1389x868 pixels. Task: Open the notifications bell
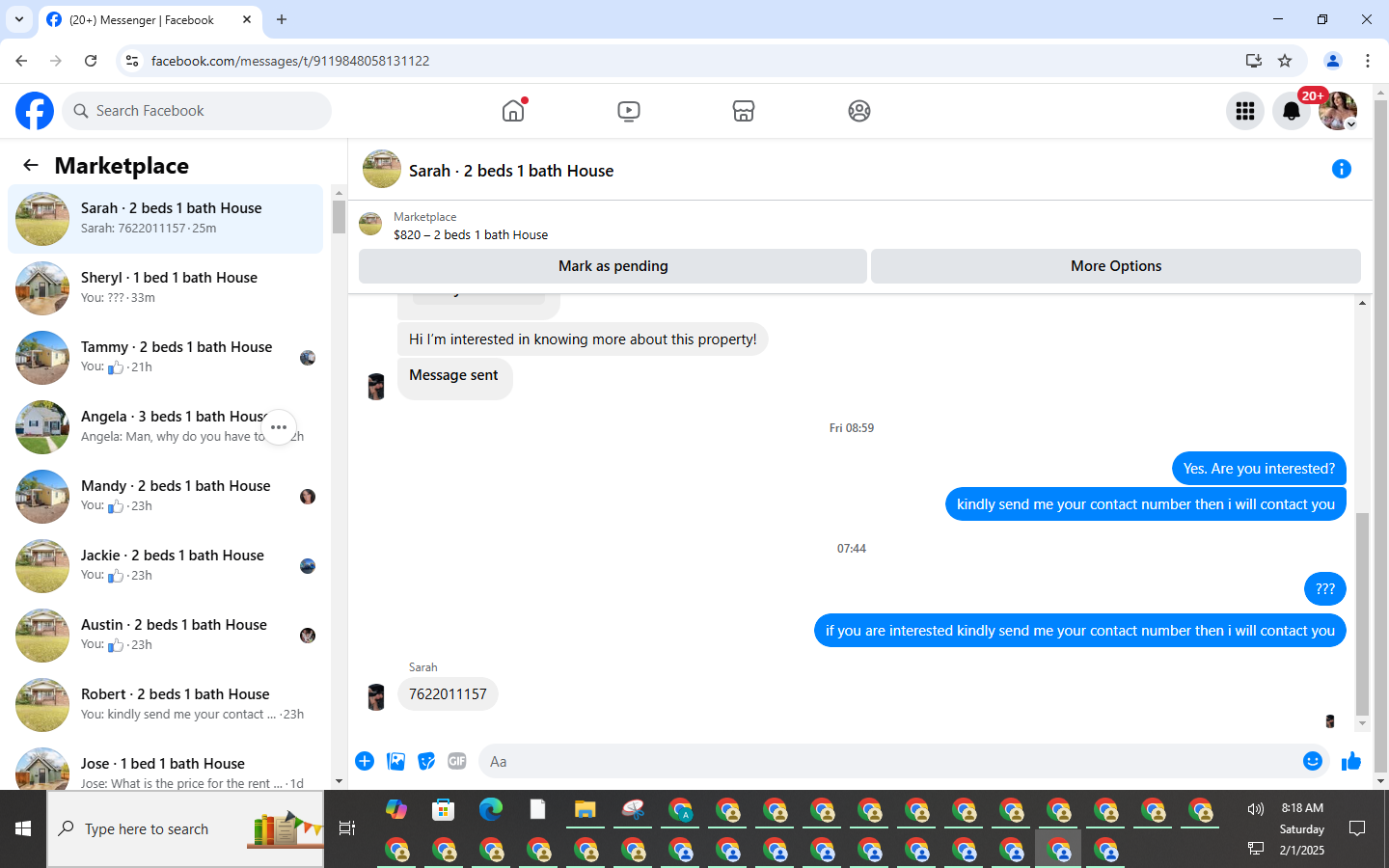(1292, 111)
